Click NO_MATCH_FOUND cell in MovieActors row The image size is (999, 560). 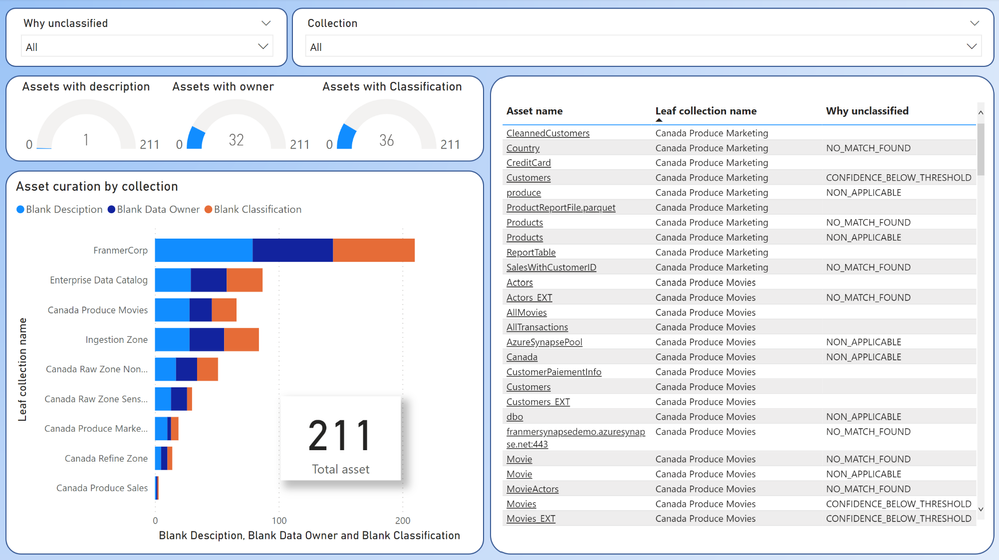coord(868,489)
